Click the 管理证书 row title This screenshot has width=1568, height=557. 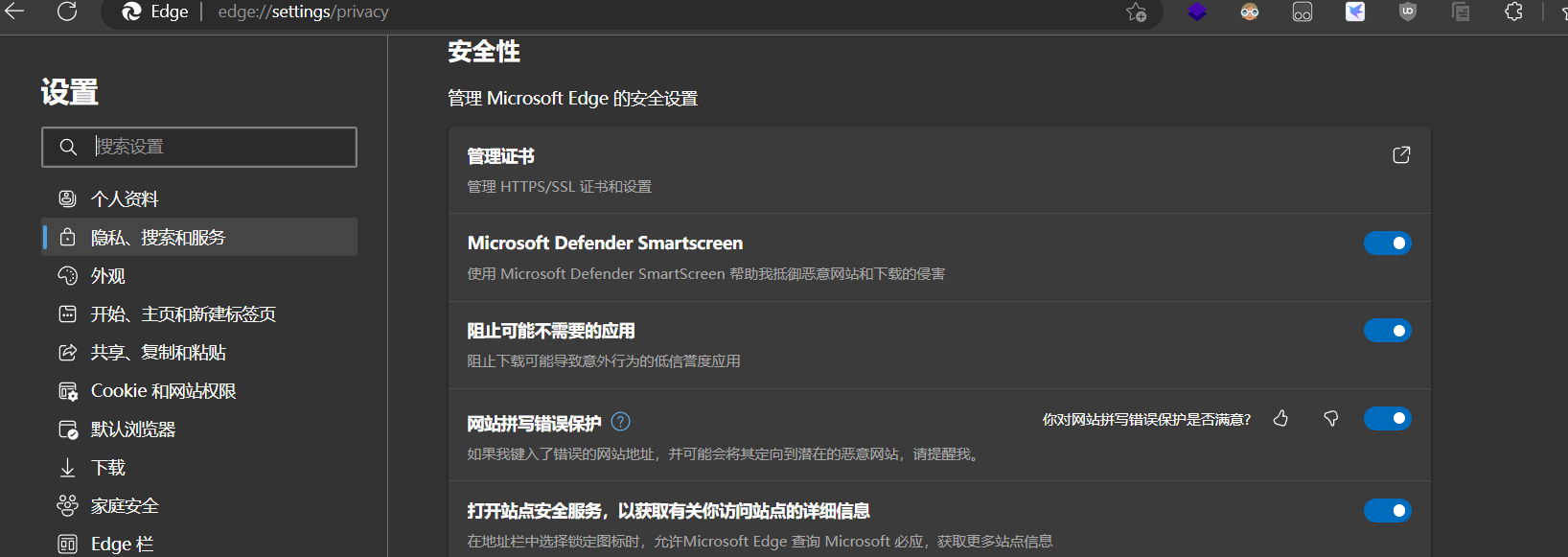tap(500, 156)
